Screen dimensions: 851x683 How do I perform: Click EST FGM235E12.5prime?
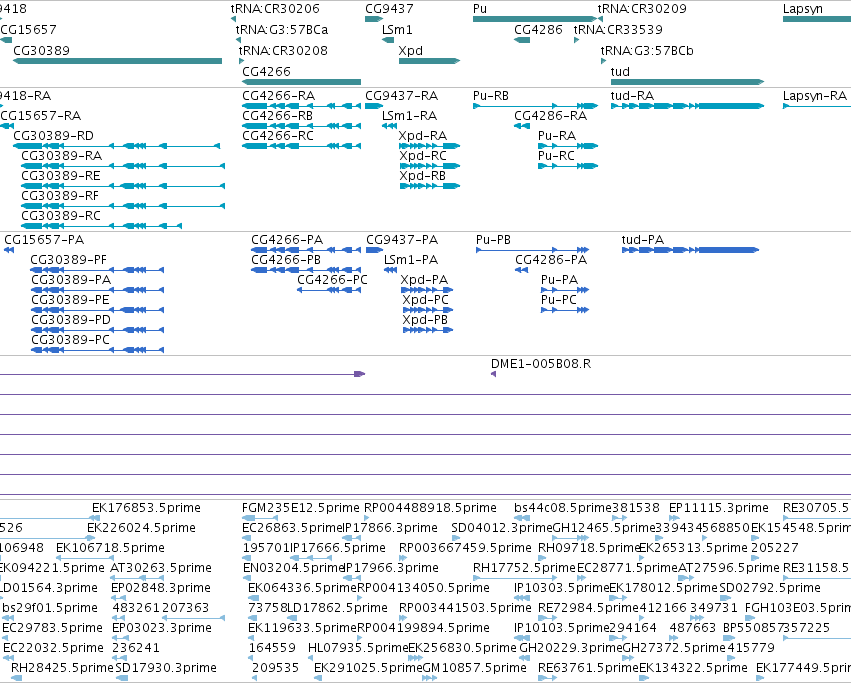click(x=301, y=508)
